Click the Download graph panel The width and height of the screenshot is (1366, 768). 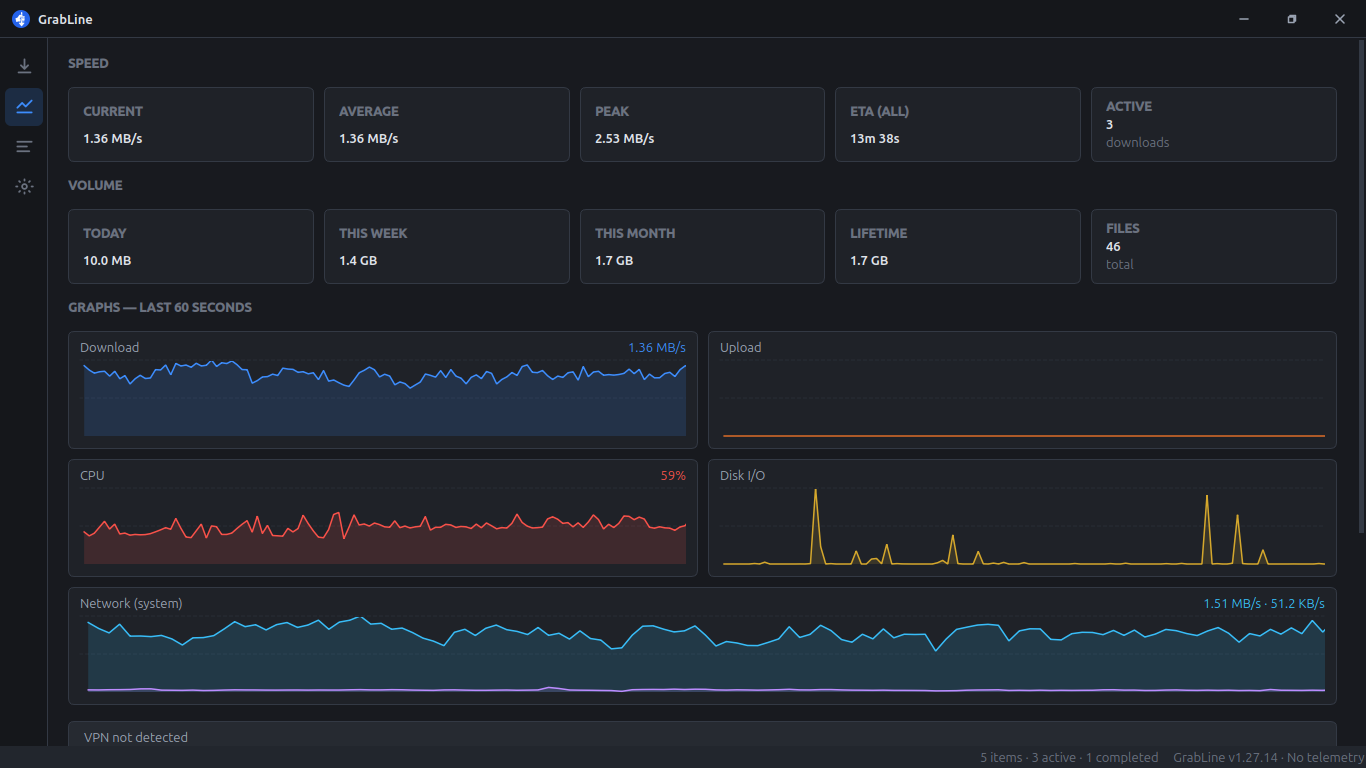(382, 390)
